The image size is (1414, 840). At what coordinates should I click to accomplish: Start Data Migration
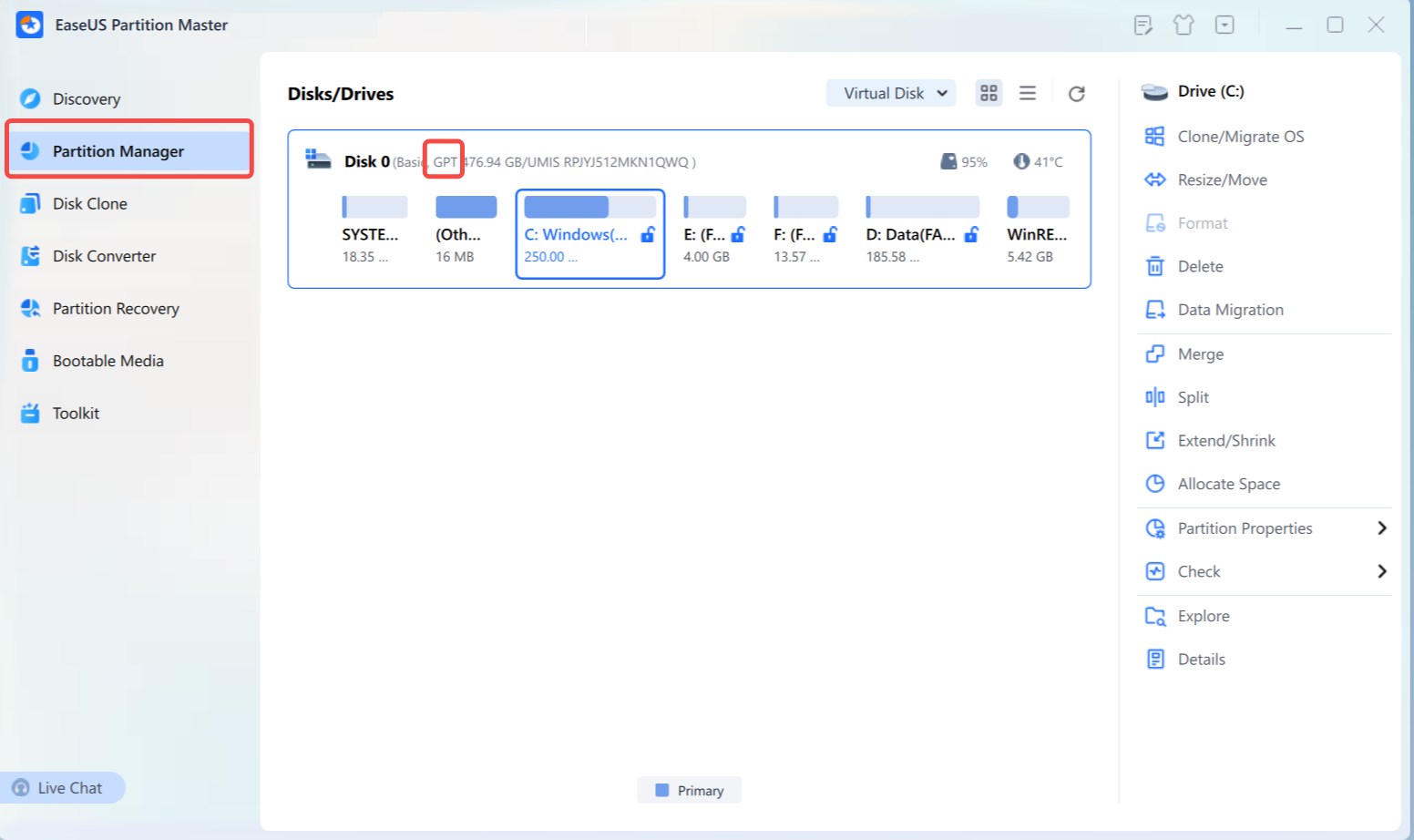pyautogui.click(x=1230, y=310)
